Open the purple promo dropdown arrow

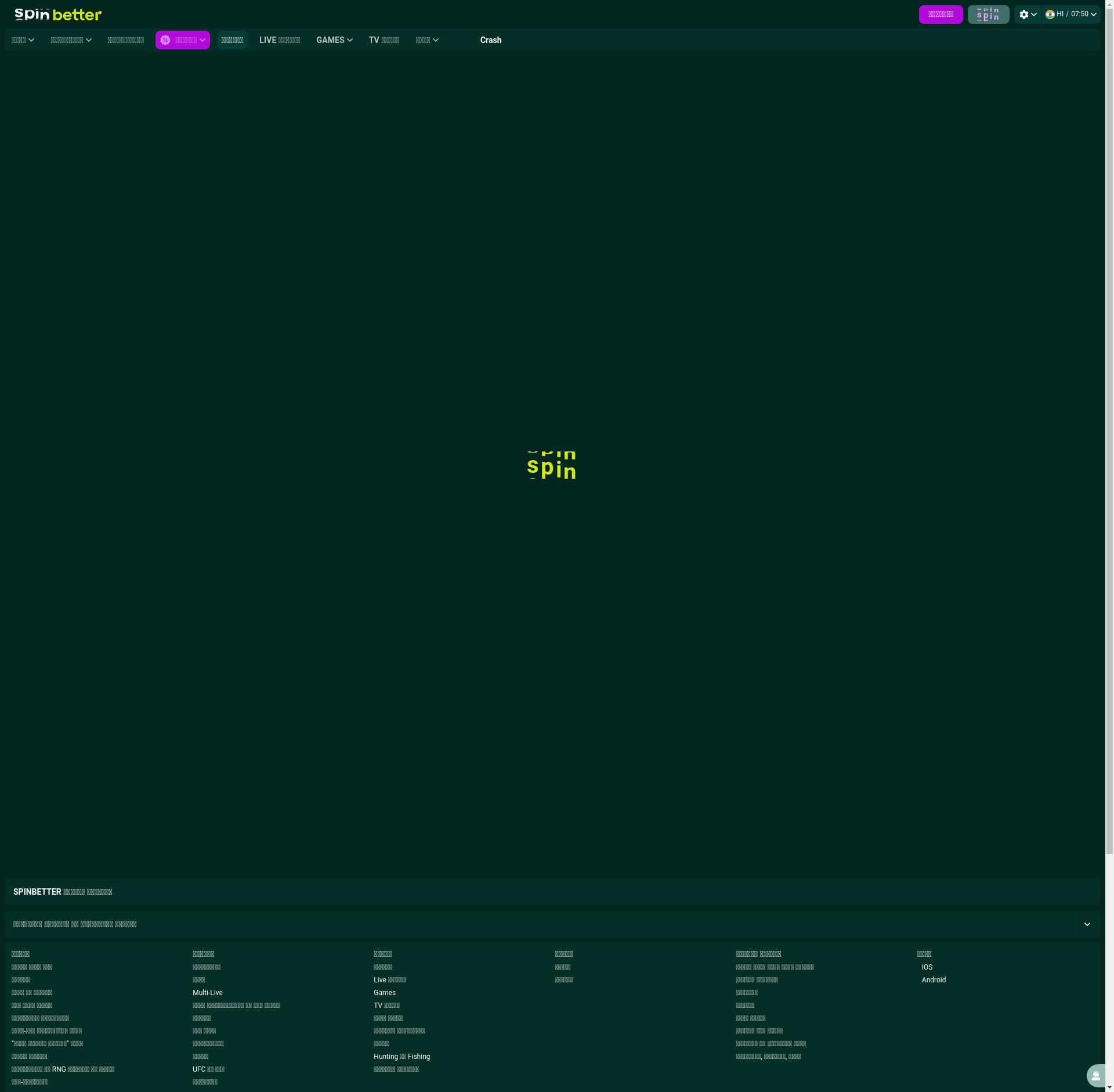(x=202, y=40)
